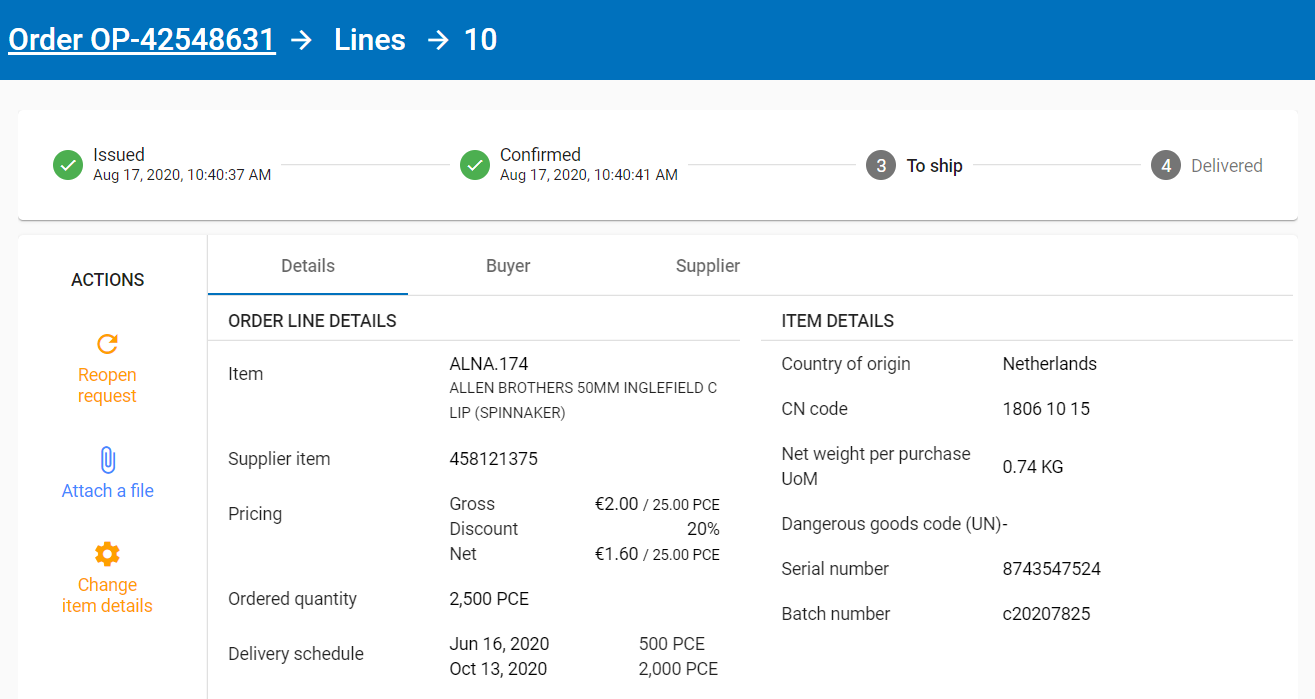
Task: Click the Change item details label
Action: 107,595
